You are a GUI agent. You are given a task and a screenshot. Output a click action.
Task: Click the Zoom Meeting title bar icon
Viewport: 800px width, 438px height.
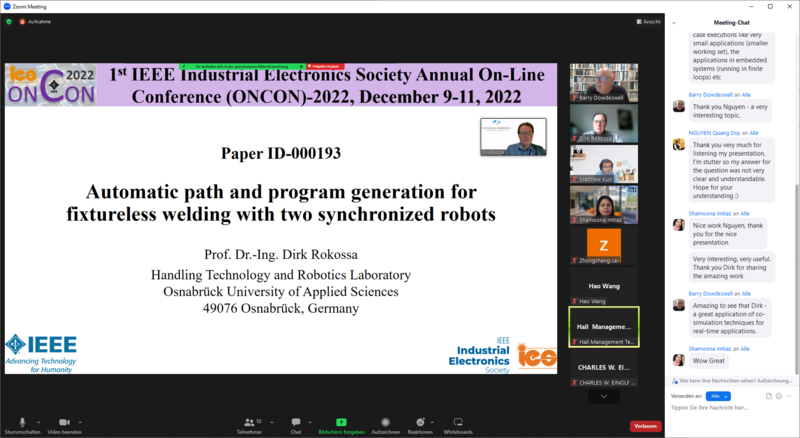tap(7, 7)
